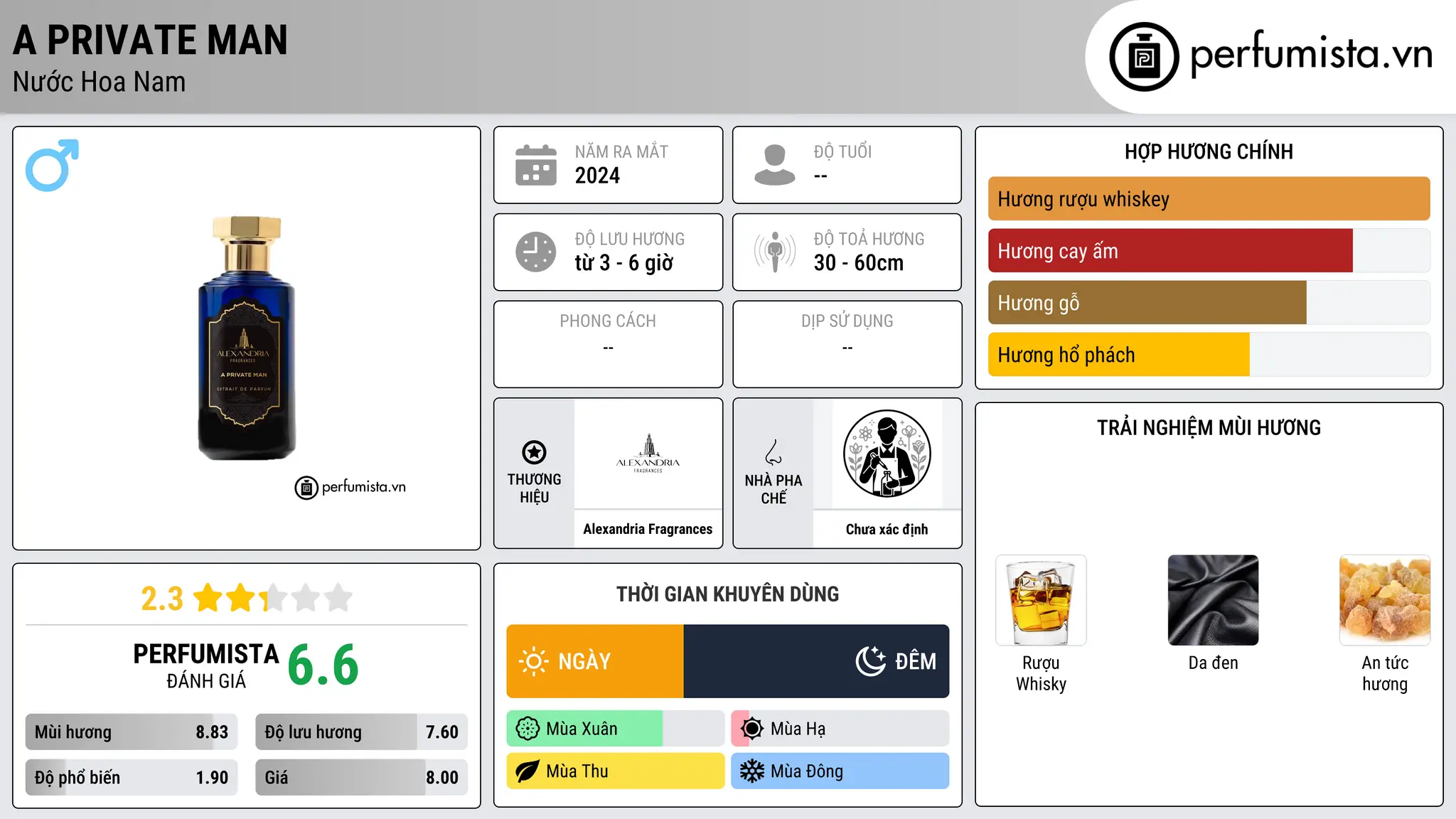
Task: Click the 2.3 user rating number
Action: (162, 599)
